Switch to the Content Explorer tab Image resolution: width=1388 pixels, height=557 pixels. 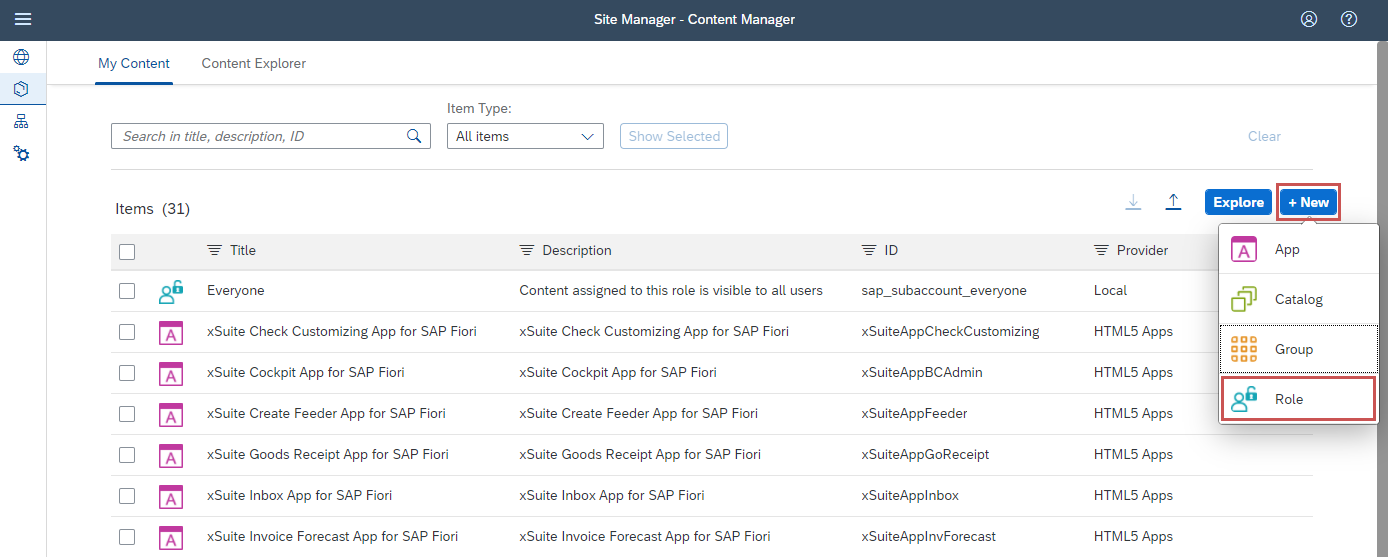(x=254, y=63)
